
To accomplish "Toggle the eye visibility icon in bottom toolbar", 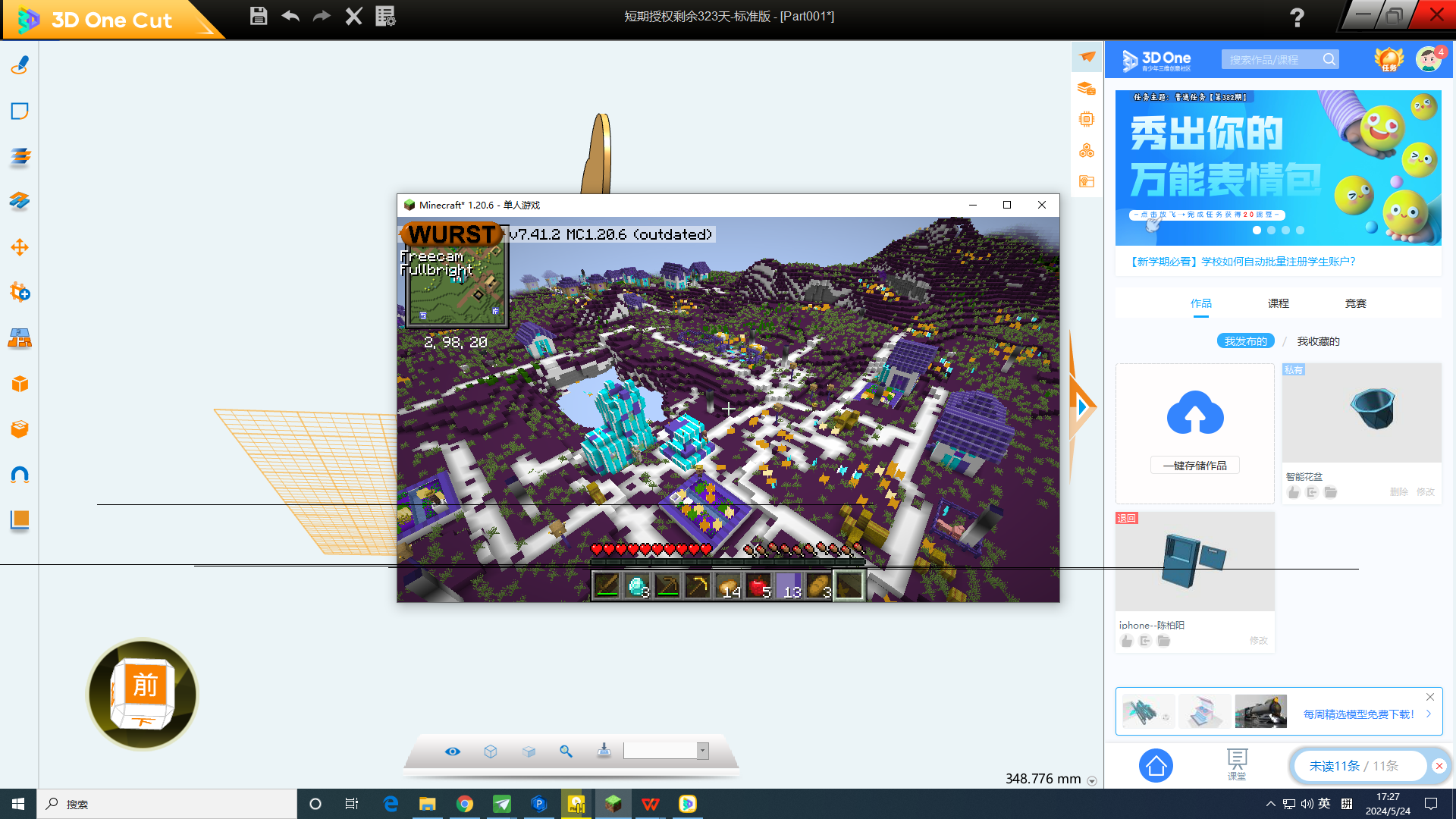I will [x=453, y=751].
